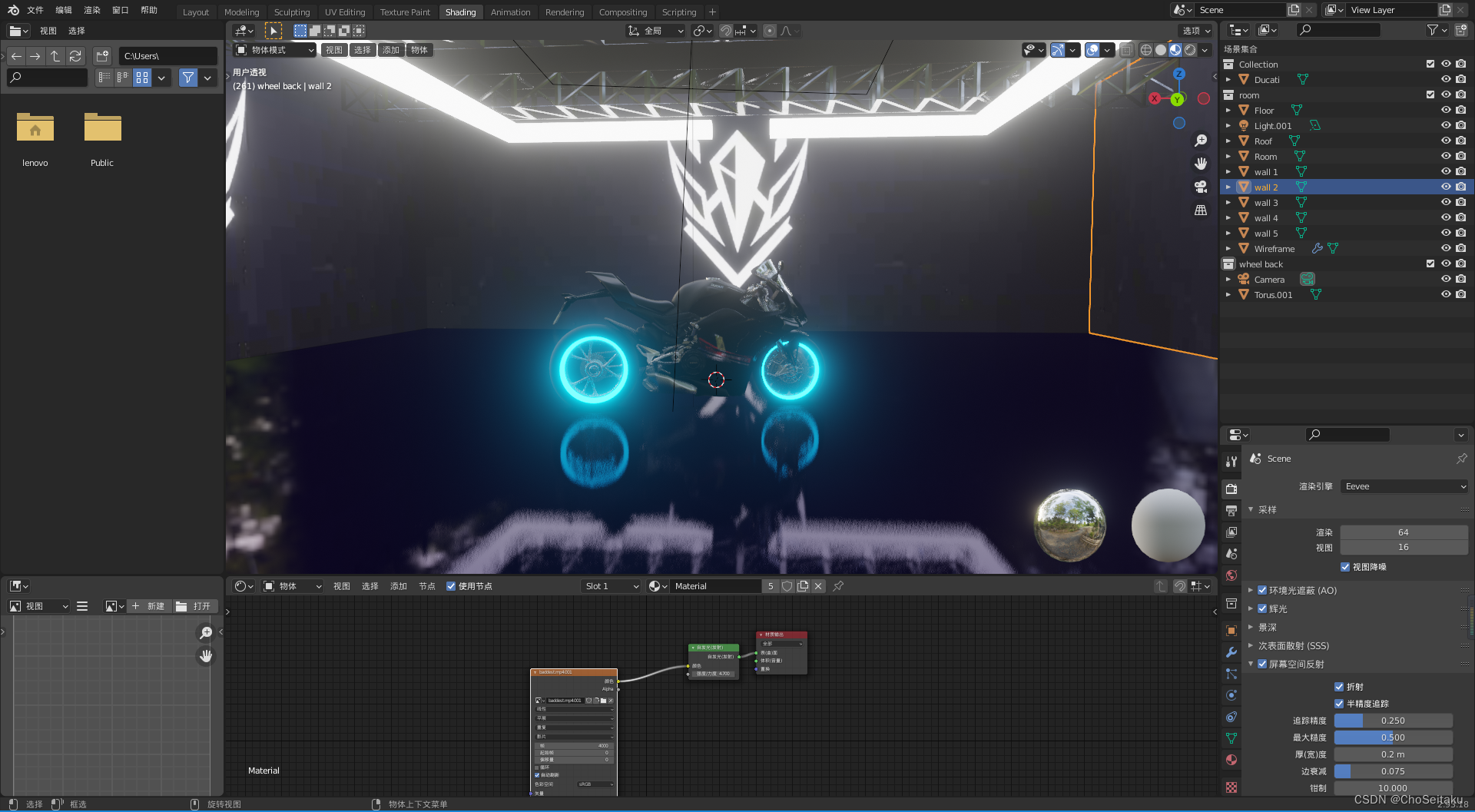The width and height of the screenshot is (1475, 812).
Task: Disable Bloom (辉光) checkbox
Action: click(x=1262, y=608)
